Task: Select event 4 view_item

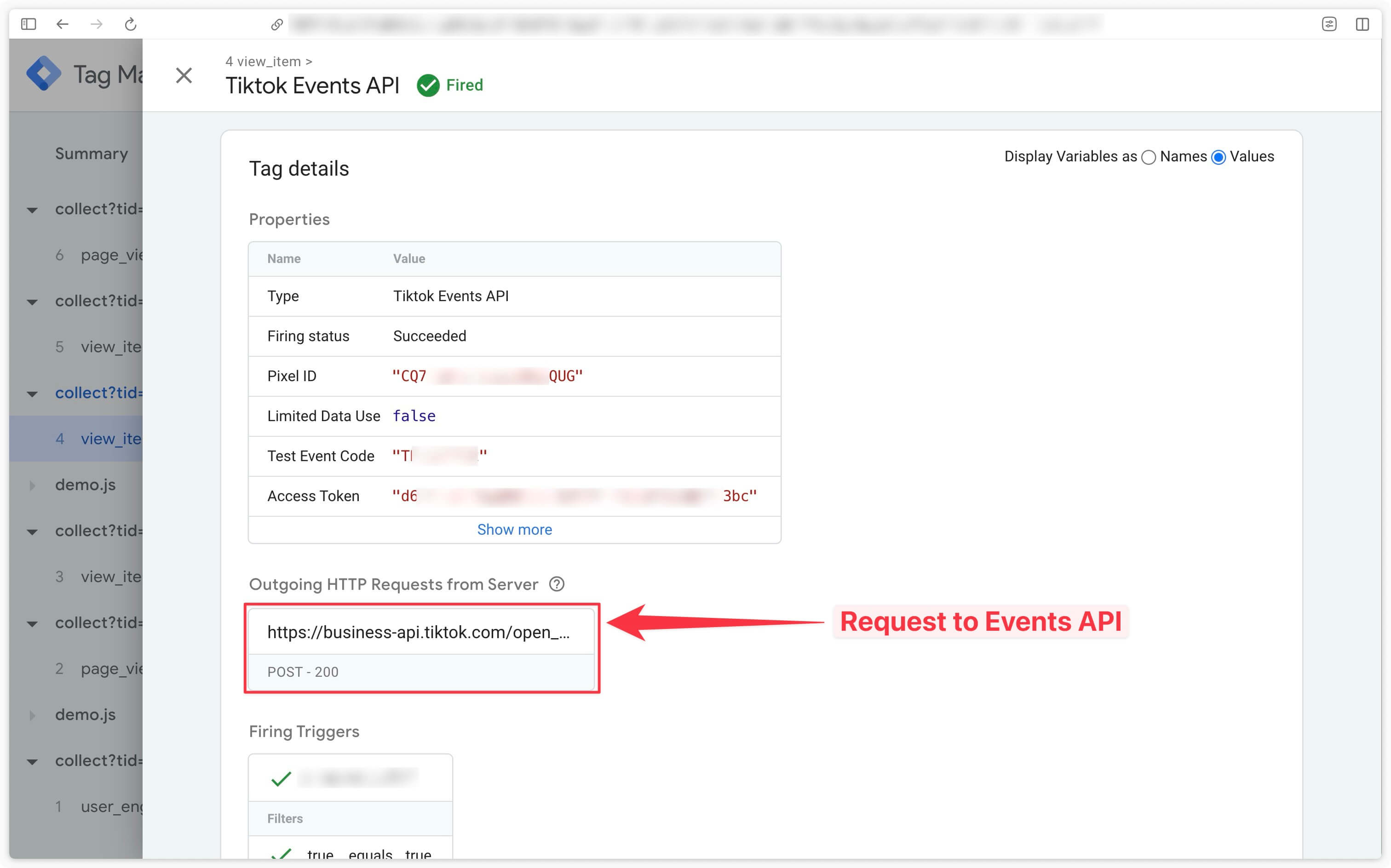Action: (76, 439)
